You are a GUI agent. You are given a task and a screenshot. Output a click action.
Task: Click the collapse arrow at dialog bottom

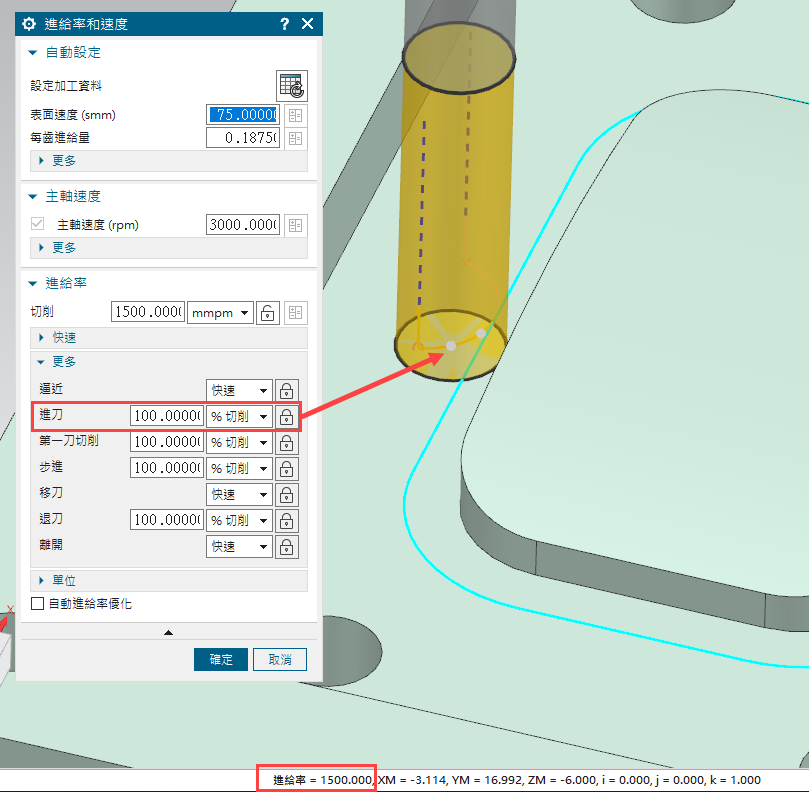(x=168, y=632)
